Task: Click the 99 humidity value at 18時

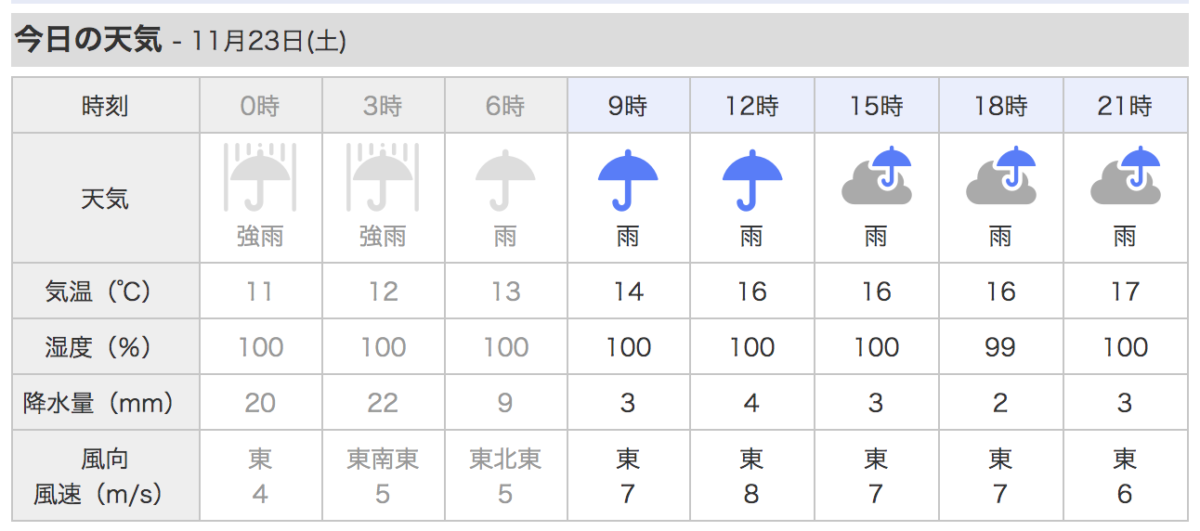Action: [1000, 348]
